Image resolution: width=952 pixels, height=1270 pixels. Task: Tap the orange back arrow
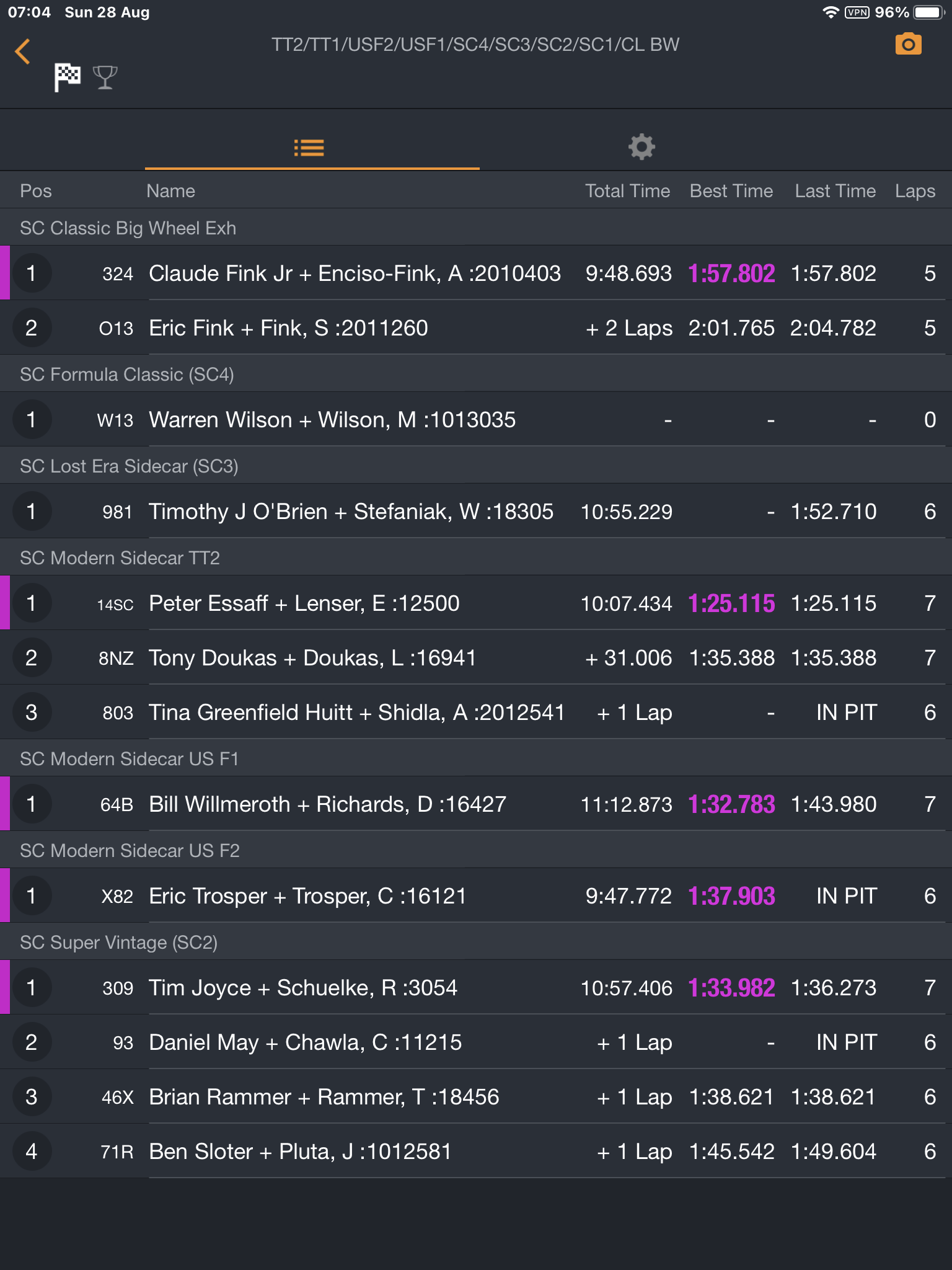[23, 51]
